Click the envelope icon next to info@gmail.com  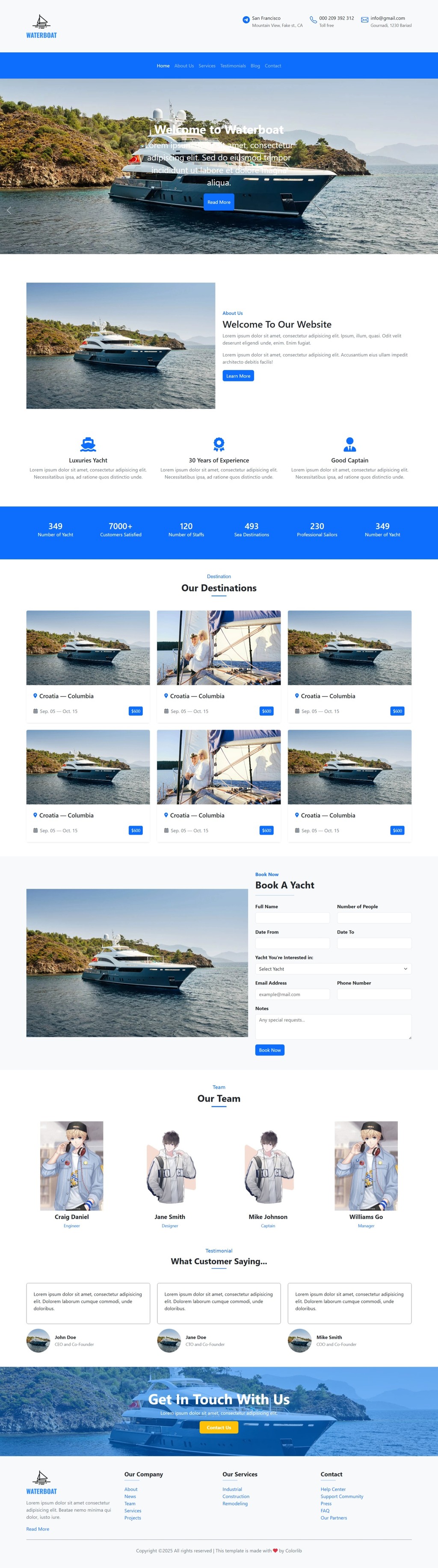[x=364, y=20]
